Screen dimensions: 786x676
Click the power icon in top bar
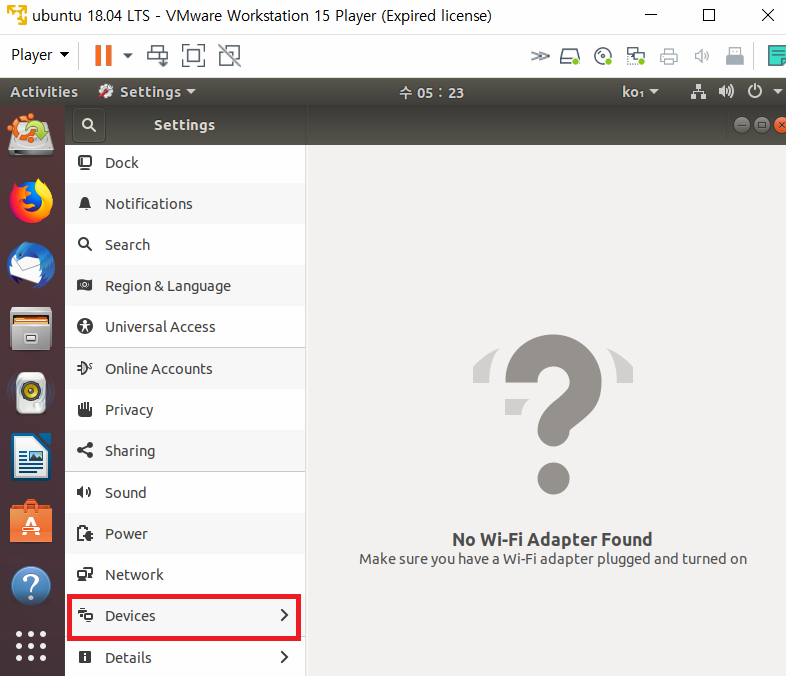click(x=755, y=91)
